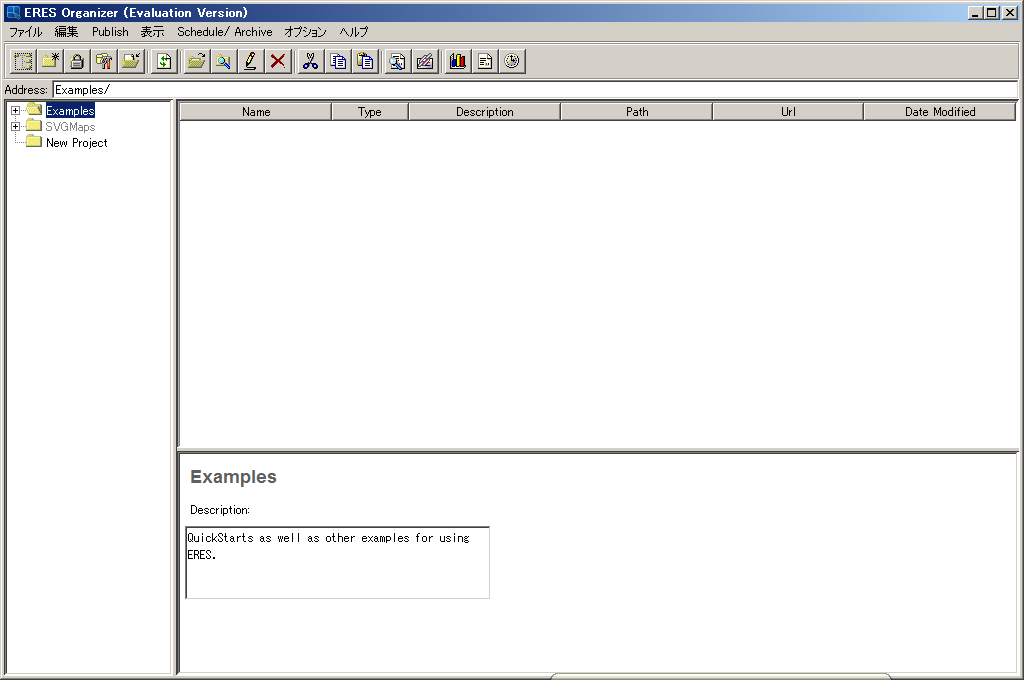Viewport: 1024px width, 680px height.
Task: Click the document preview magnifier icon
Action: pyautogui.click(x=397, y=61)
